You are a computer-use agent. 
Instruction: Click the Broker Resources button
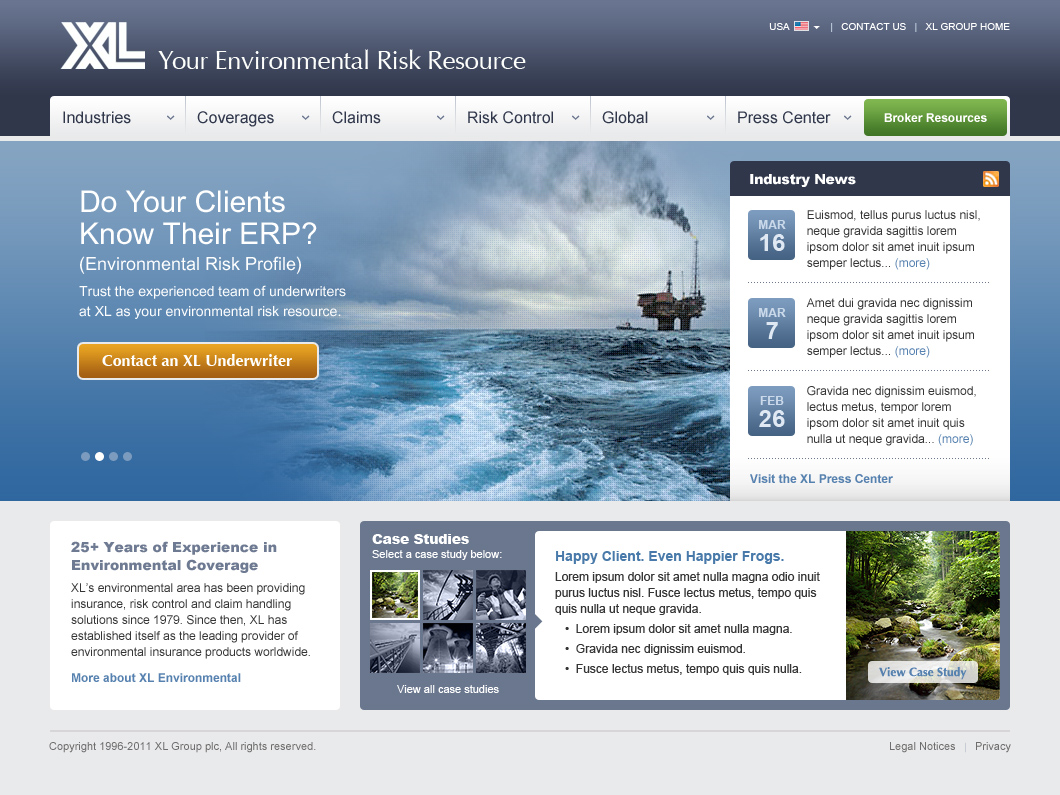935,118
